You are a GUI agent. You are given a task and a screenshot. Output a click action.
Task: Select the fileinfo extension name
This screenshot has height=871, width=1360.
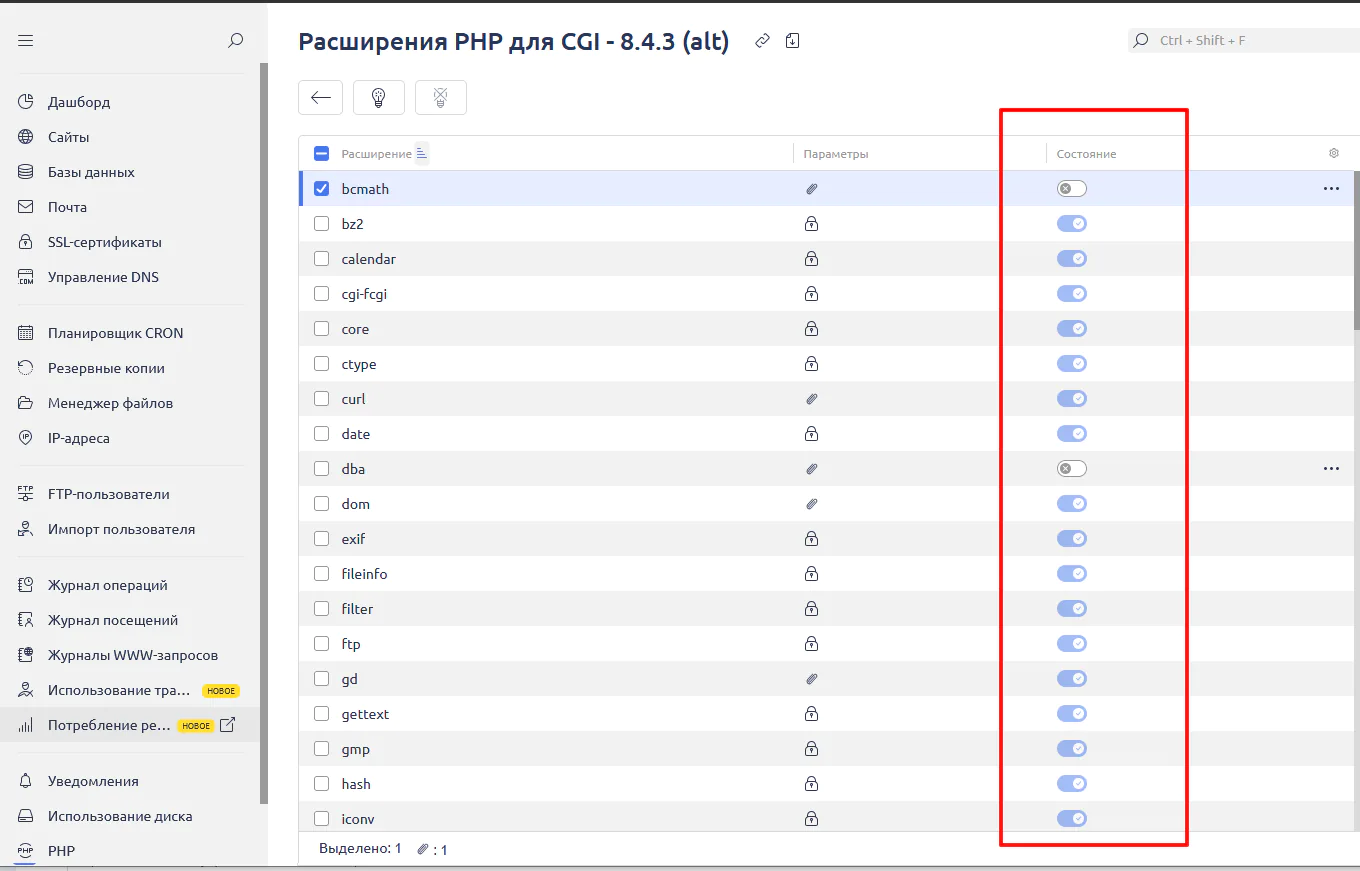tap(364, 574)
